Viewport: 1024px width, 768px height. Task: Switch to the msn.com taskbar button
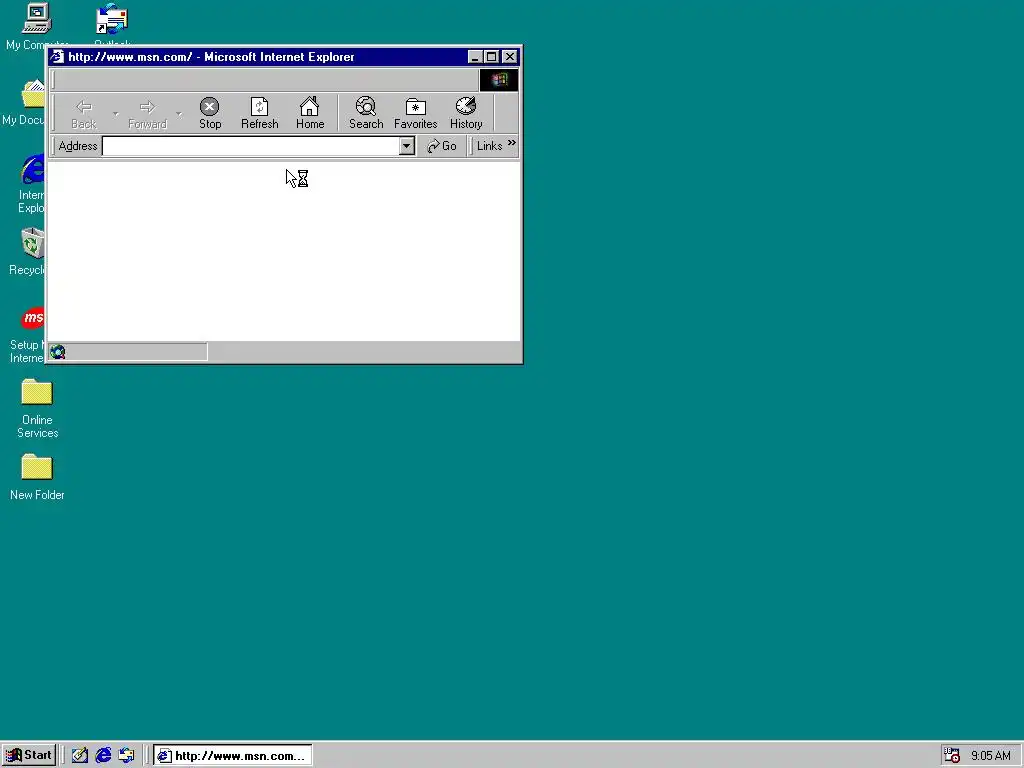(232, 756)
